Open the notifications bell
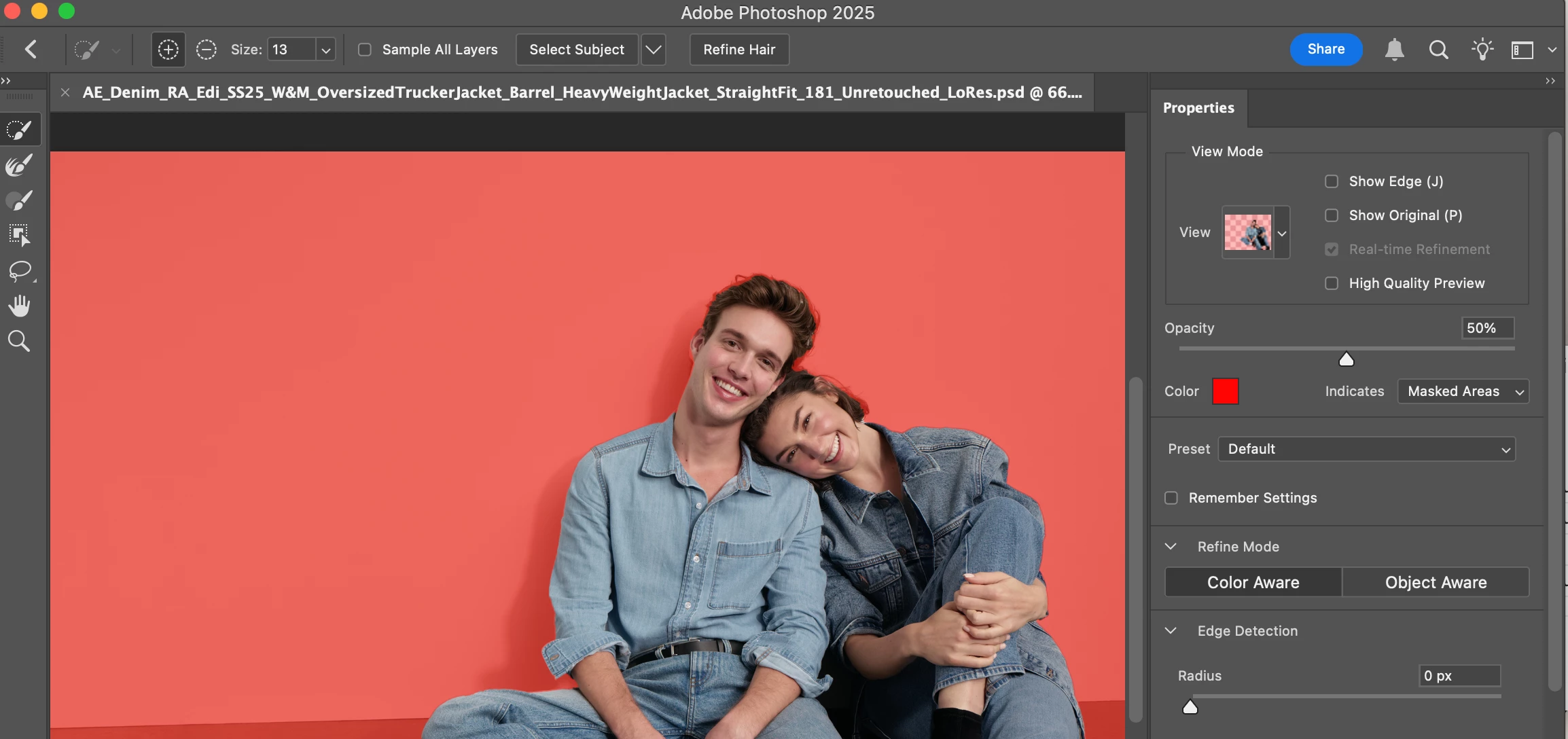Image resolution: width=1568 pixels, height=739 pixels. (x=1394, y=50)
